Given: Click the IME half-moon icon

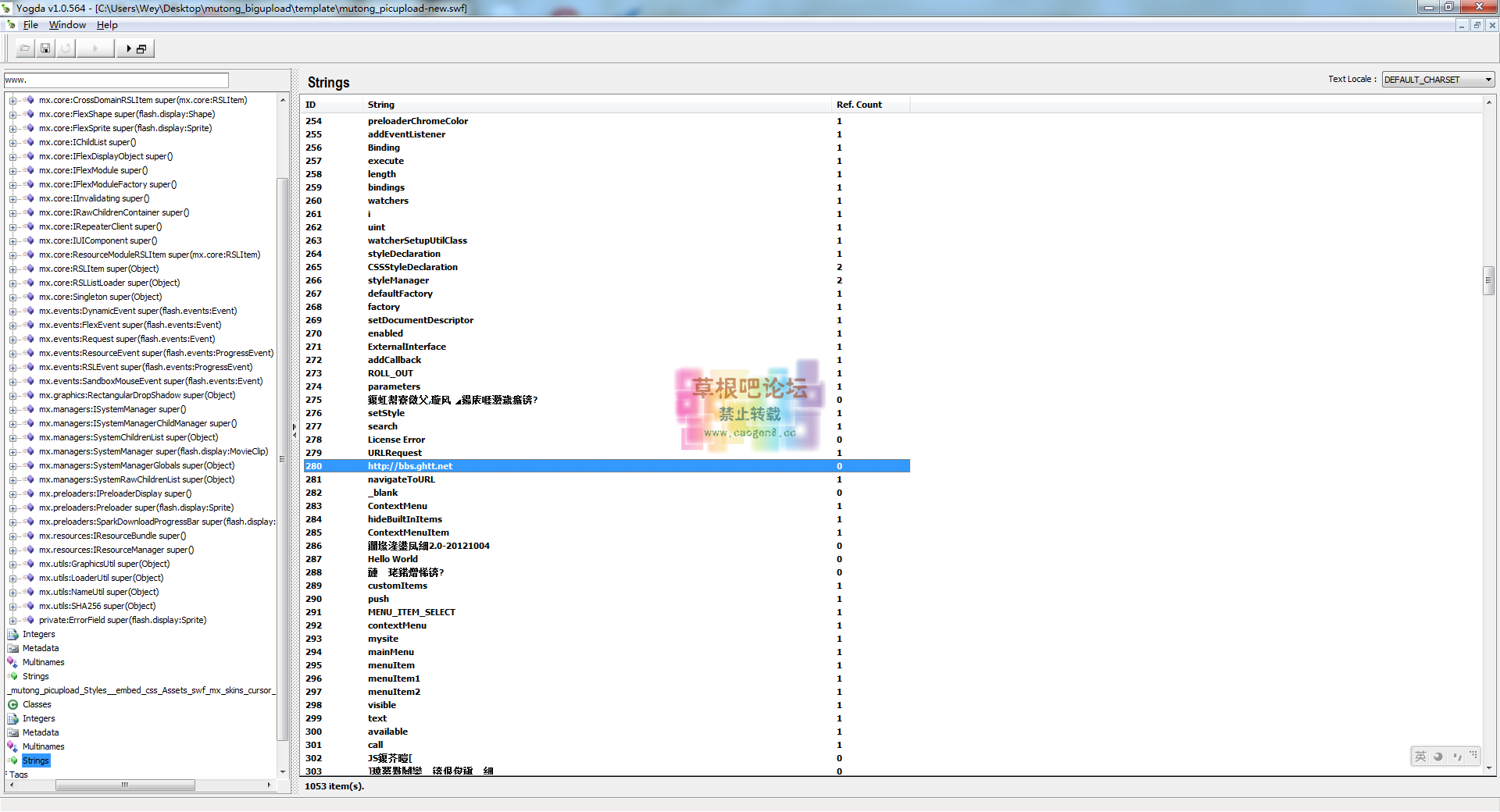Looking at the screenshot, I should pos(1438,756).
